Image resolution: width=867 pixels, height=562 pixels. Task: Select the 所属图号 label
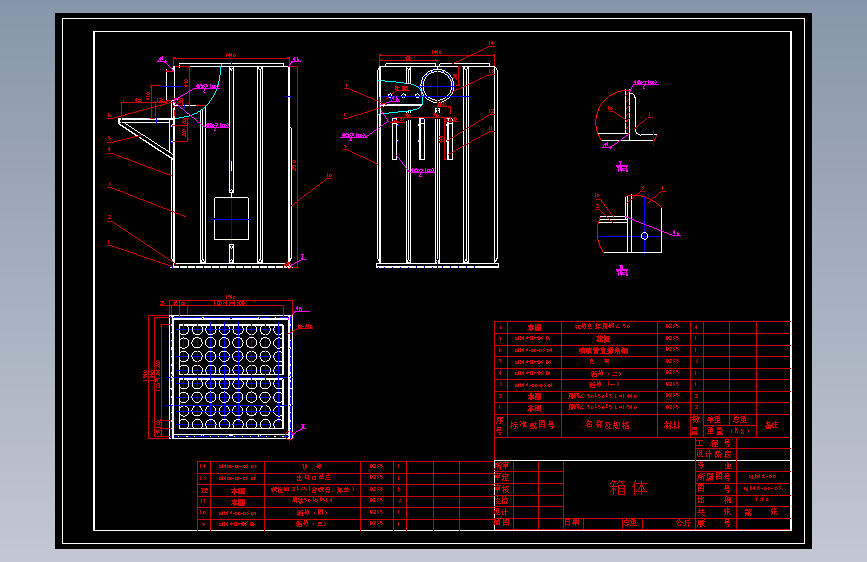point(714,477)
